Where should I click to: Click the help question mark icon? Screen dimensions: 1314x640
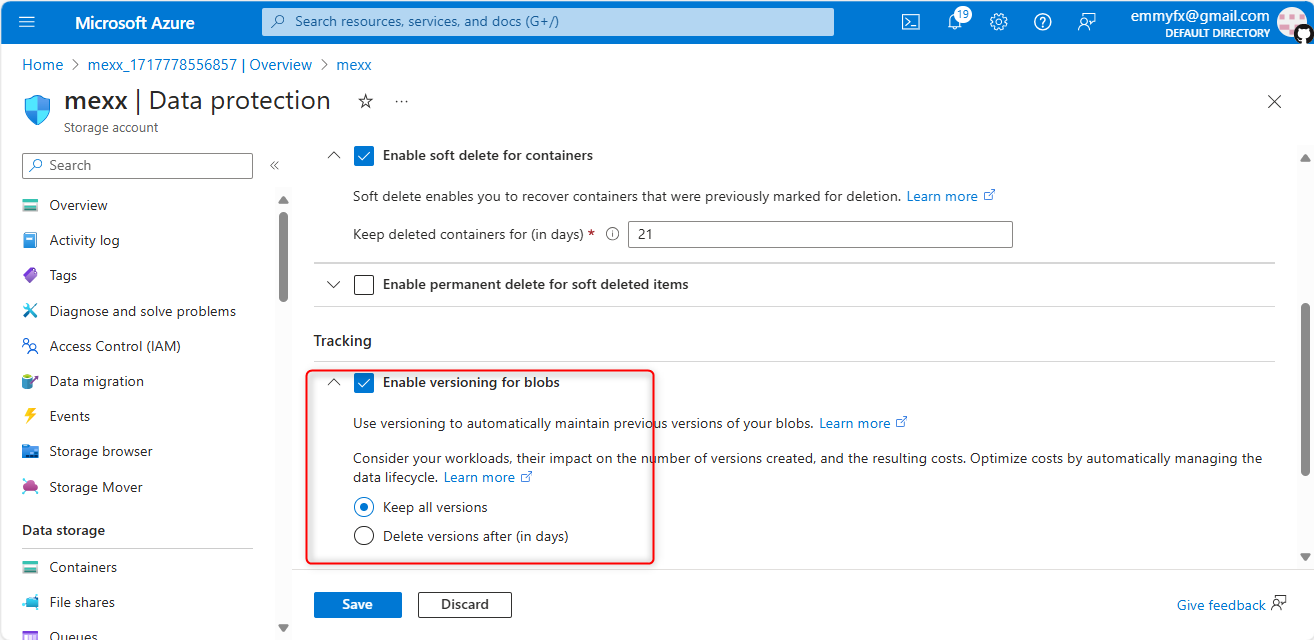point(1042,22)
